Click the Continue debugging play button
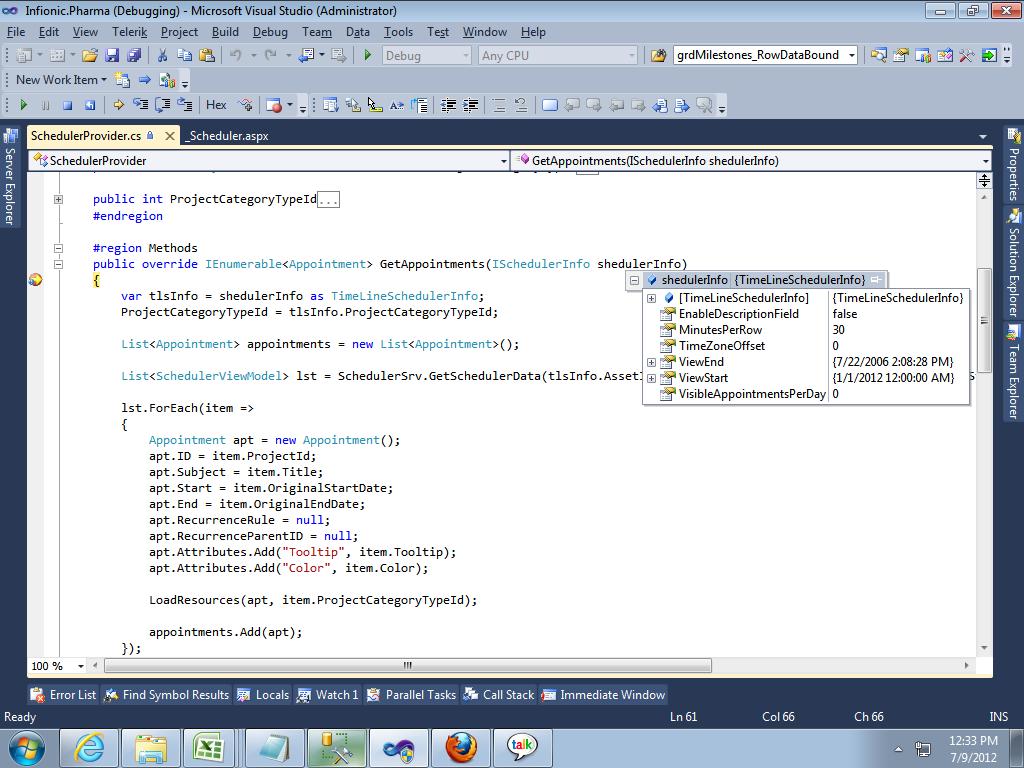This screenshot has width=1024, height=768. click(x=23, y=104)
